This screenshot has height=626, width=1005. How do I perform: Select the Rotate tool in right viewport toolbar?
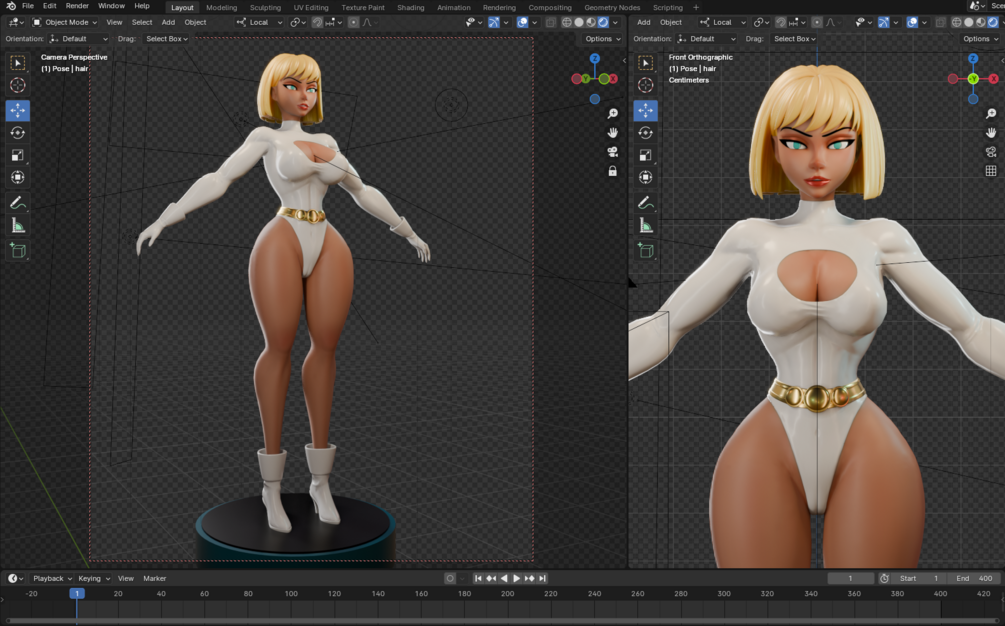click(x=645, y=133)
